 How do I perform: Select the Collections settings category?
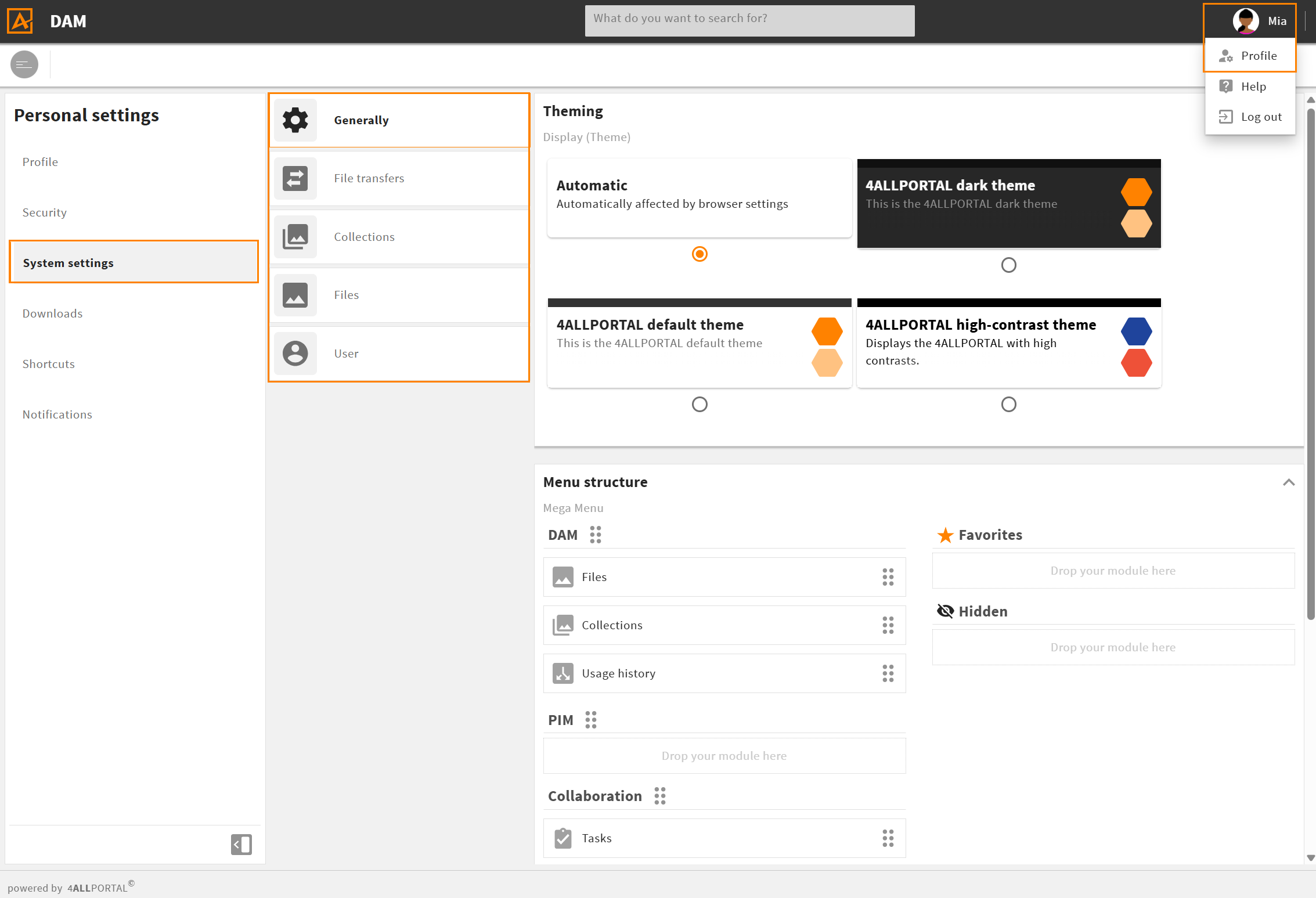click(399, 237)
